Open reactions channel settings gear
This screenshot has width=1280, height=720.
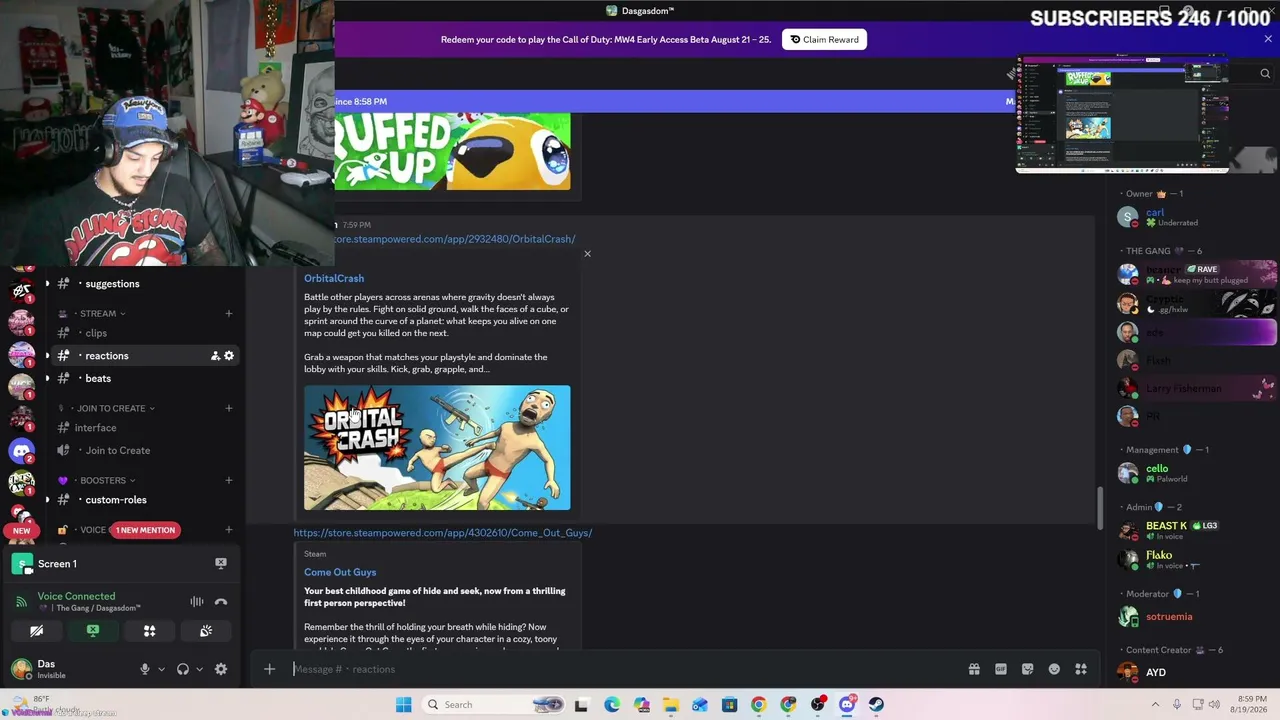(229, 356)
